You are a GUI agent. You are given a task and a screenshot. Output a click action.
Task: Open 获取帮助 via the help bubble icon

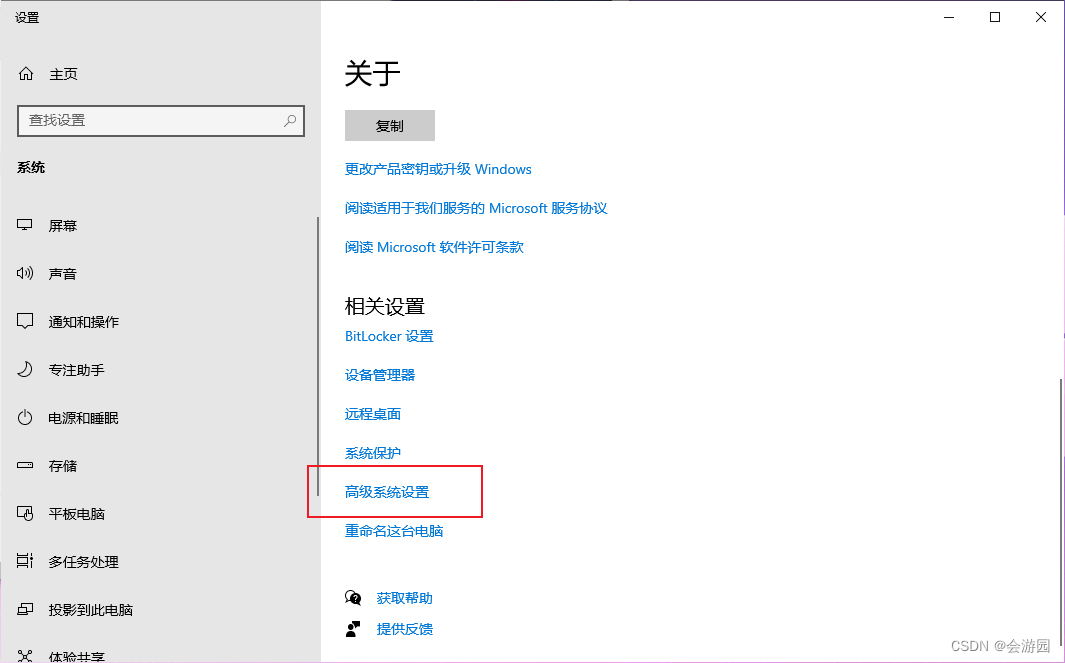[353, 596]
